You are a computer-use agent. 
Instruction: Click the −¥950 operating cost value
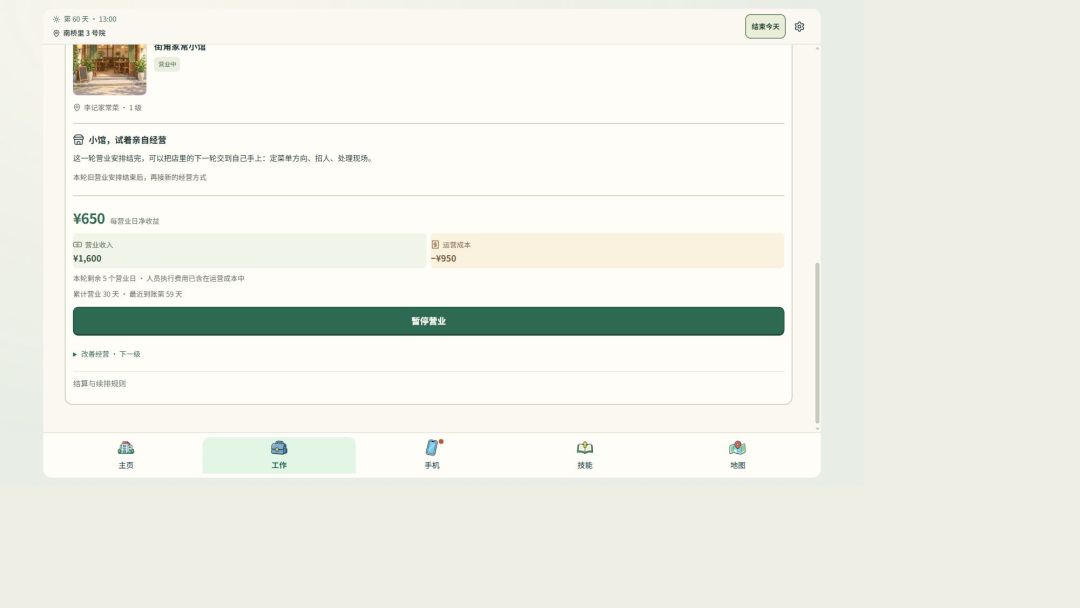[444, 259]
